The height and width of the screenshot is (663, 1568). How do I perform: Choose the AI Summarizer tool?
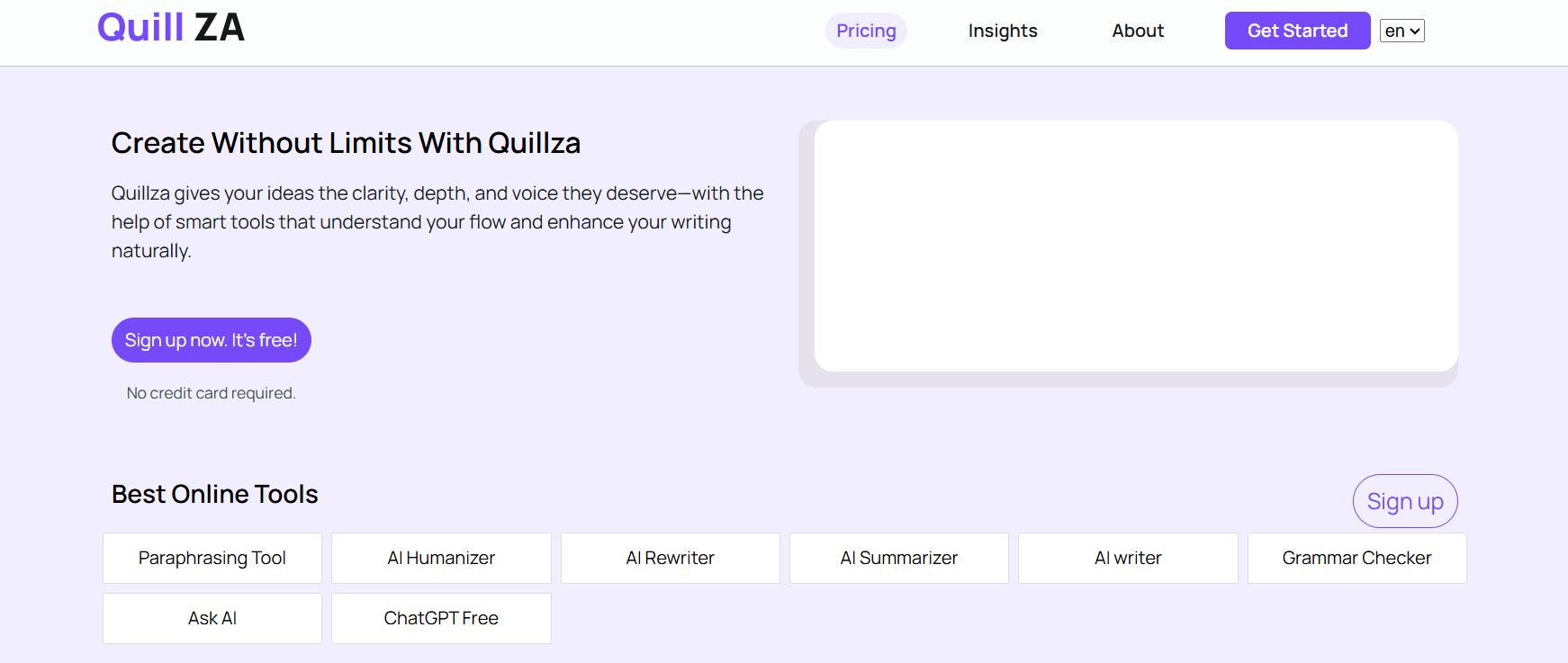[898, 558]
